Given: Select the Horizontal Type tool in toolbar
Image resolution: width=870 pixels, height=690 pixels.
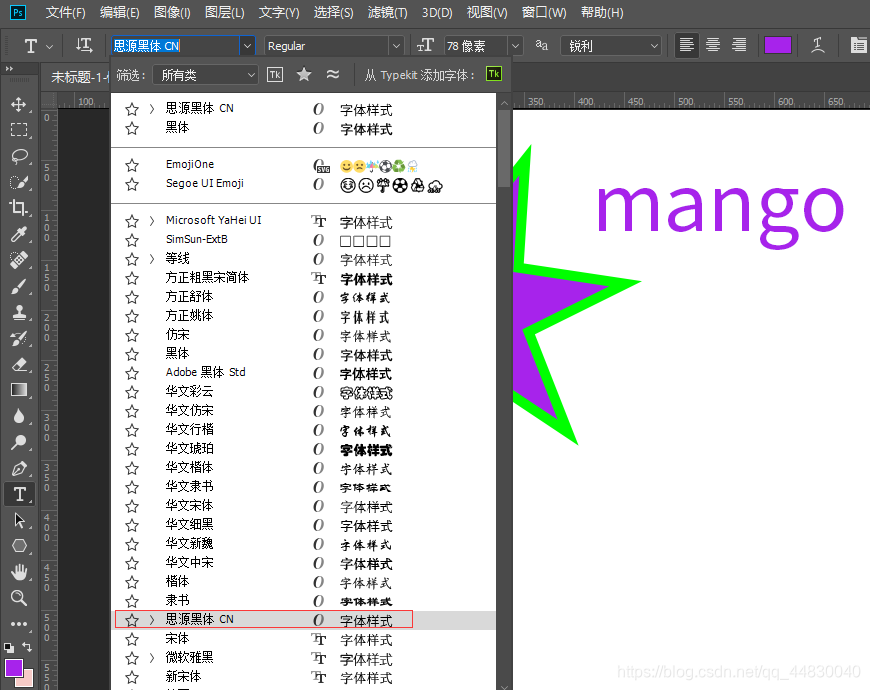Looking at the screenshot, I should tap(19, 494).
